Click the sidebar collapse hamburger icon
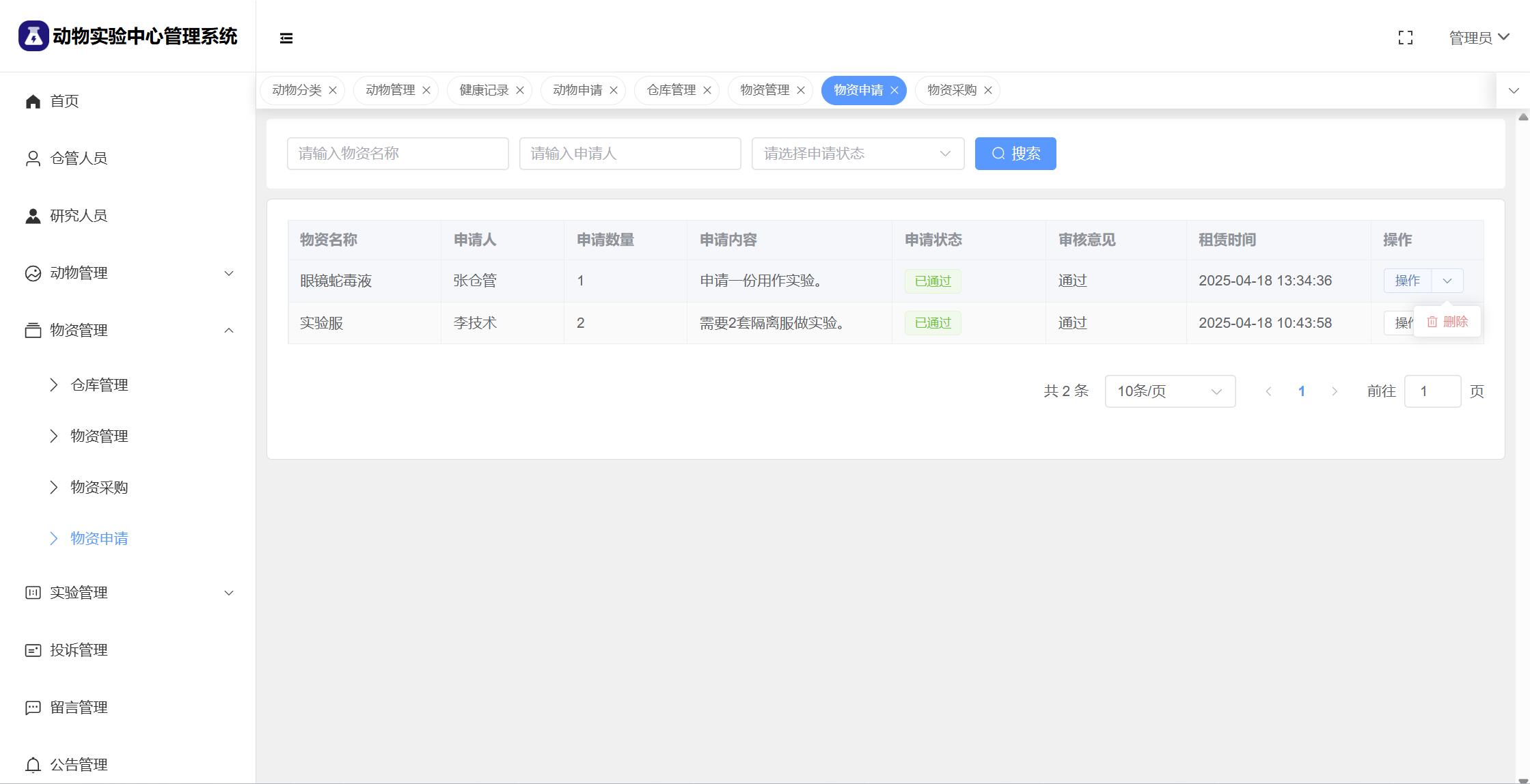Image resolution: width=1530 pixels, height=784 pixels. [x=286, y=38]
